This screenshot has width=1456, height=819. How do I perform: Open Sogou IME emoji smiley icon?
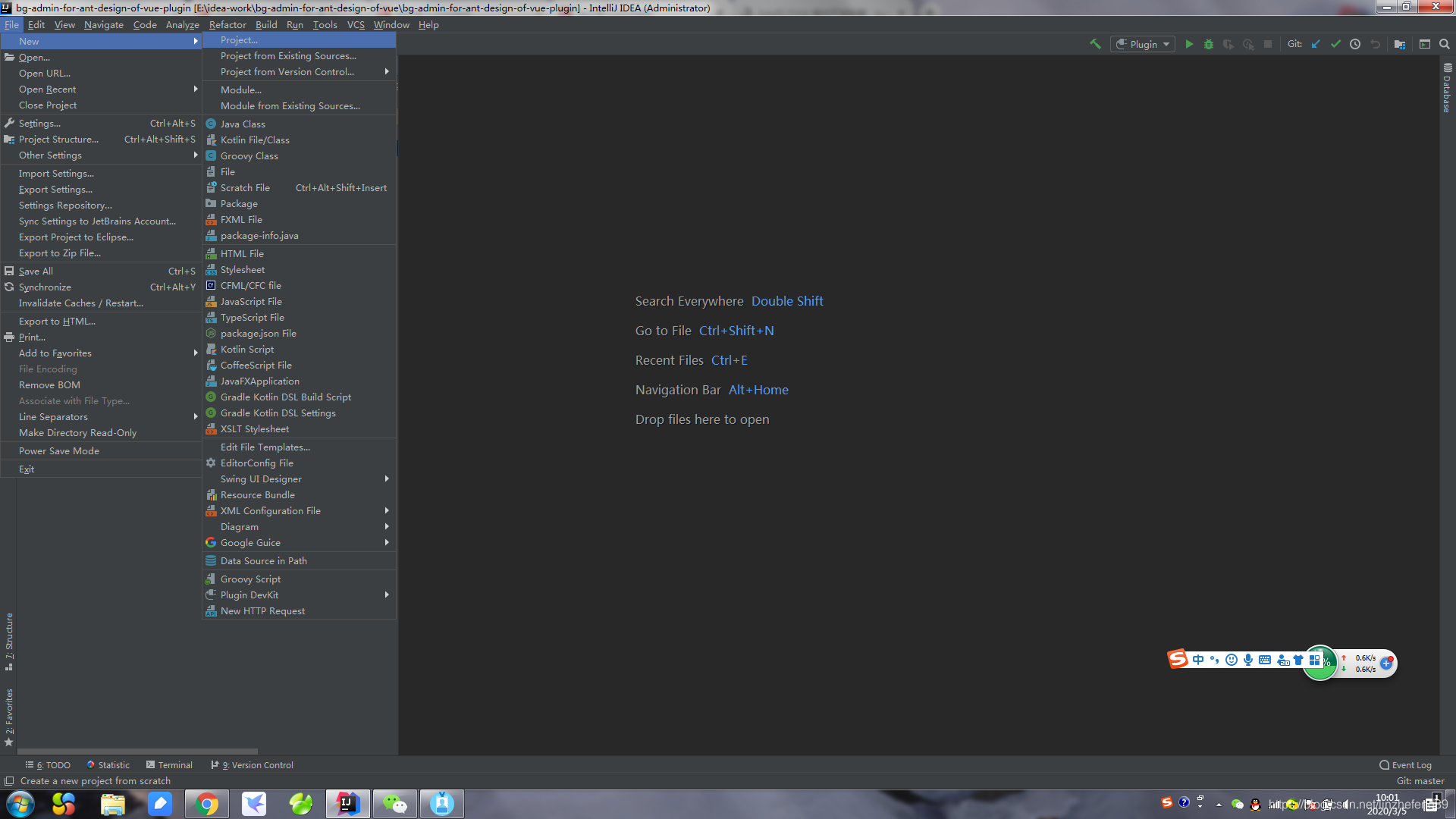click(x=1232, y=661)
